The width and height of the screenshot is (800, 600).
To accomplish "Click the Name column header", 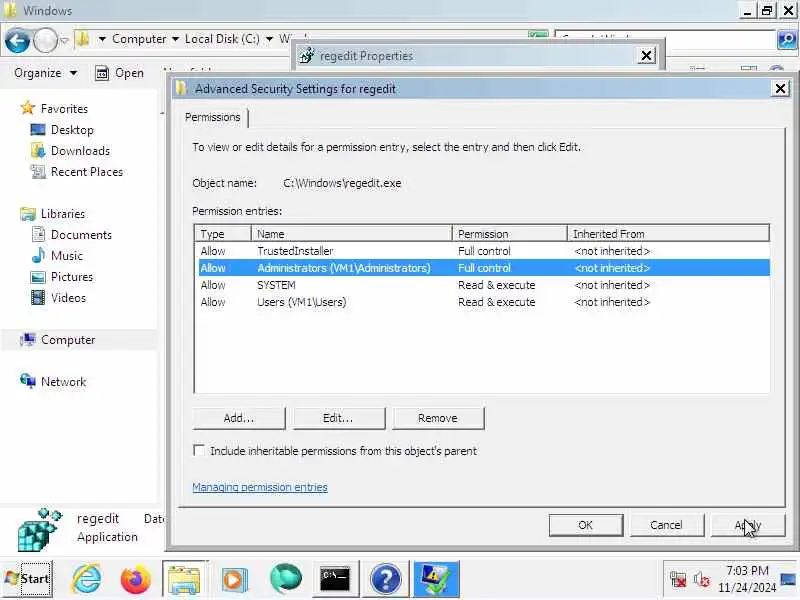I will point(352,234).
